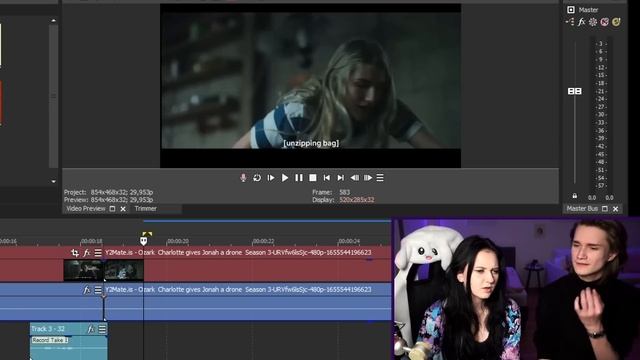Click the Display 520x285x32 value
This screenshot has width=640, height=360.
click(x=357, y=200)
